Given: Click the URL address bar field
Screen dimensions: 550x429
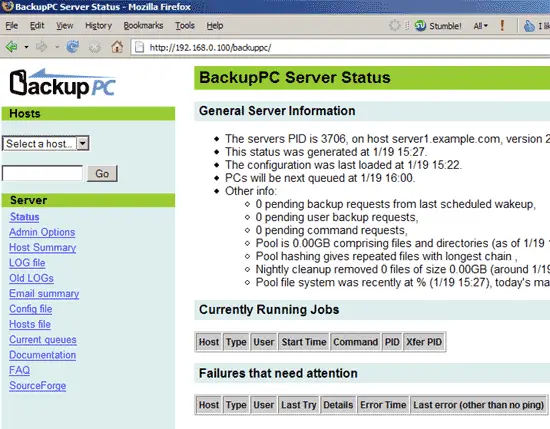Looking at the screenshot, I should 340,47.
